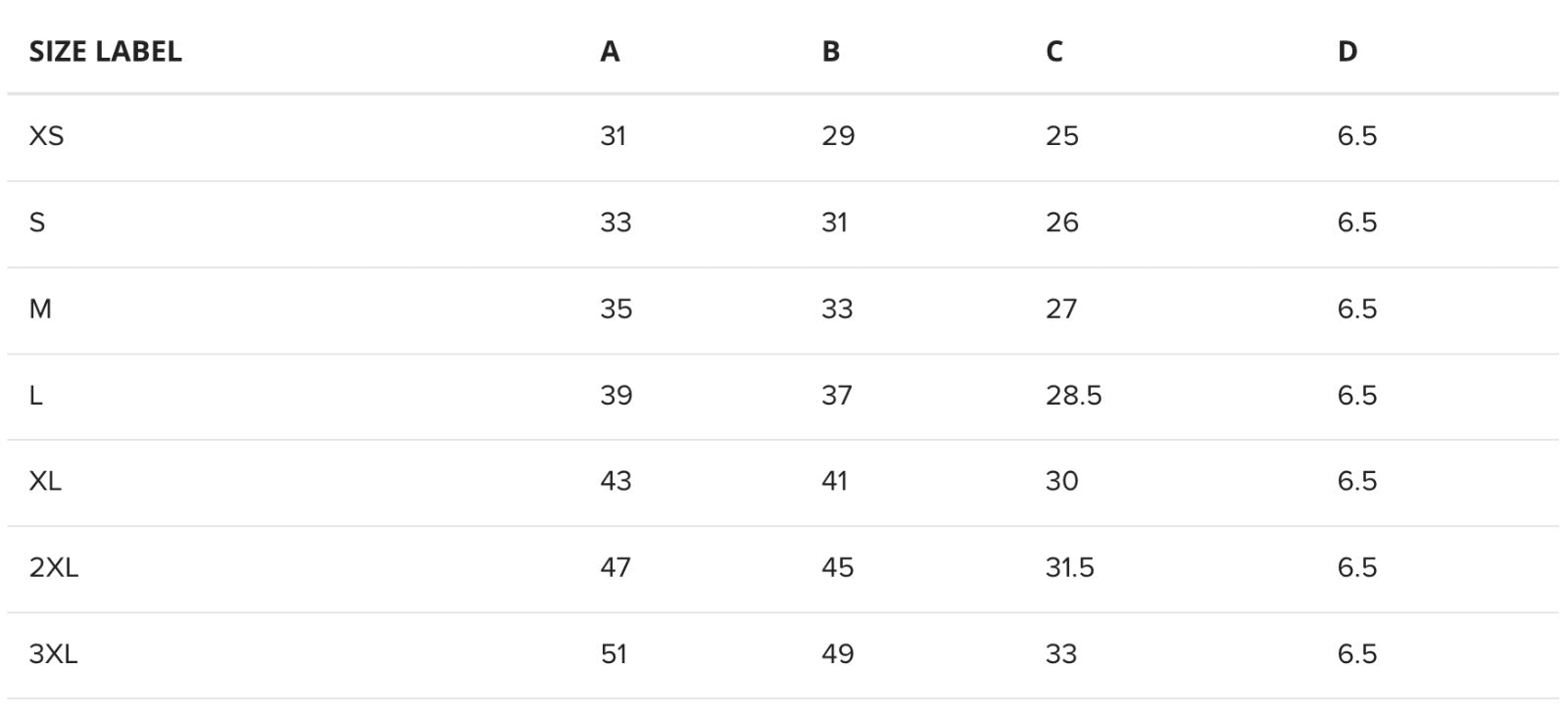Click the L size row label

pos(35,395)
